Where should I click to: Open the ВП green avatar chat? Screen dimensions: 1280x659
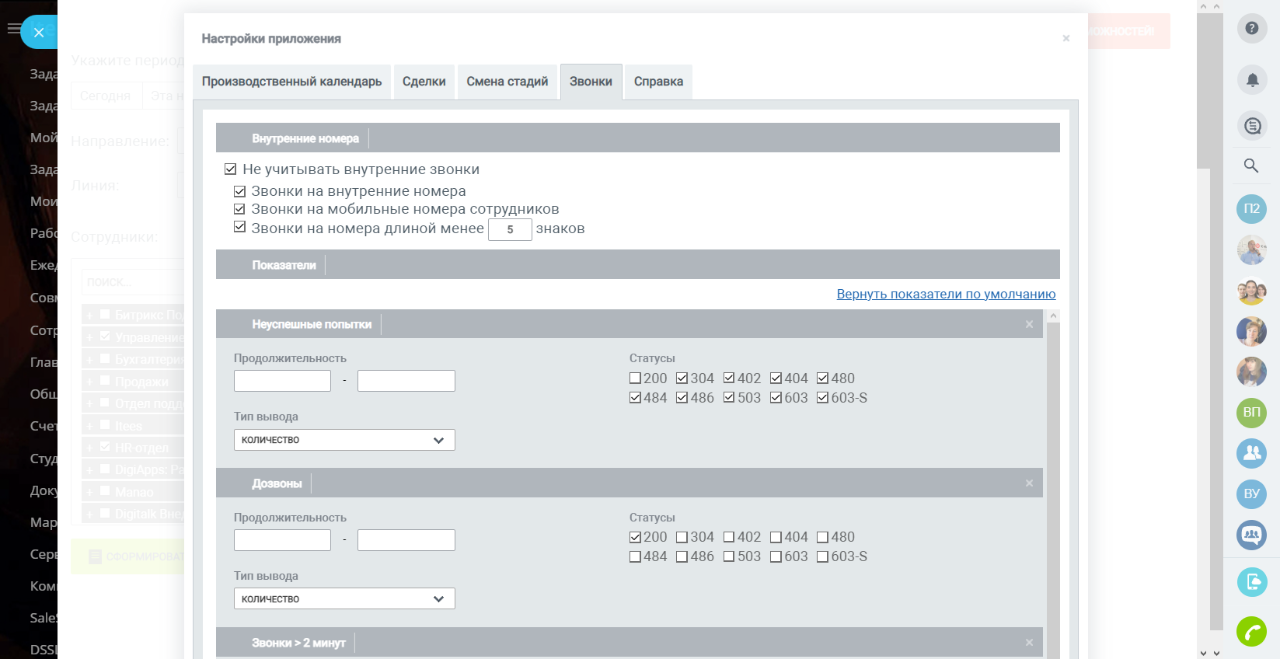(1252, 412)
